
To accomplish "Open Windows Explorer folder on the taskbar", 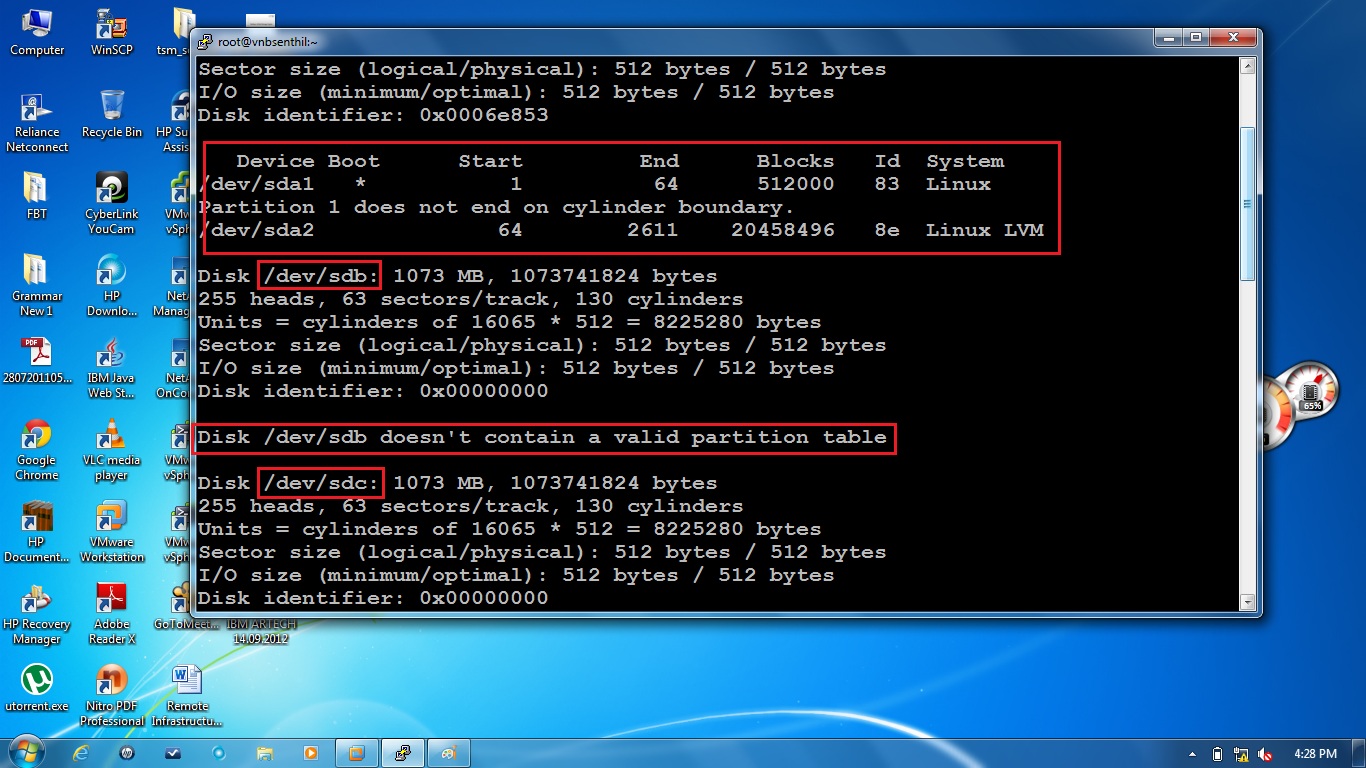I will [265, 753].
